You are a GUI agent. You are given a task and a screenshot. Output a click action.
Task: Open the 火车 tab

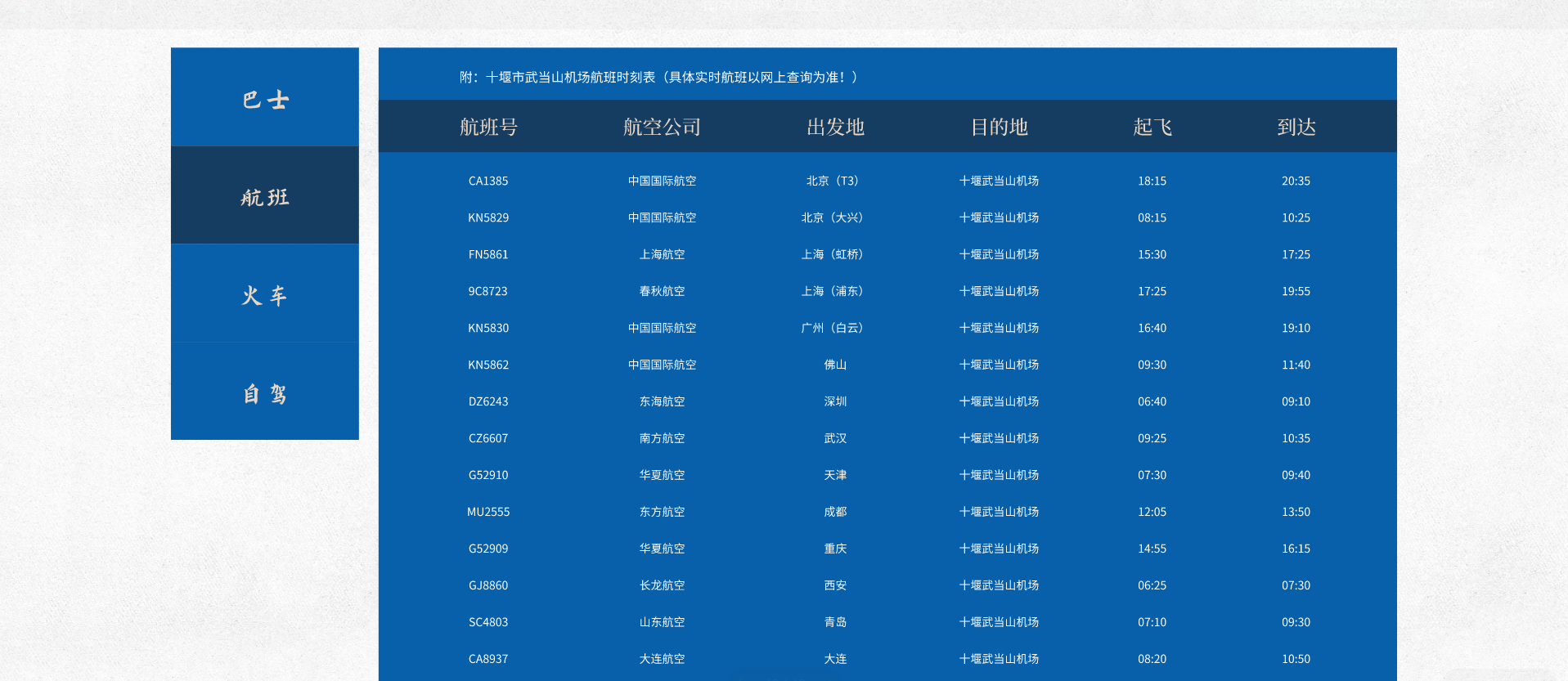[265, 295]
